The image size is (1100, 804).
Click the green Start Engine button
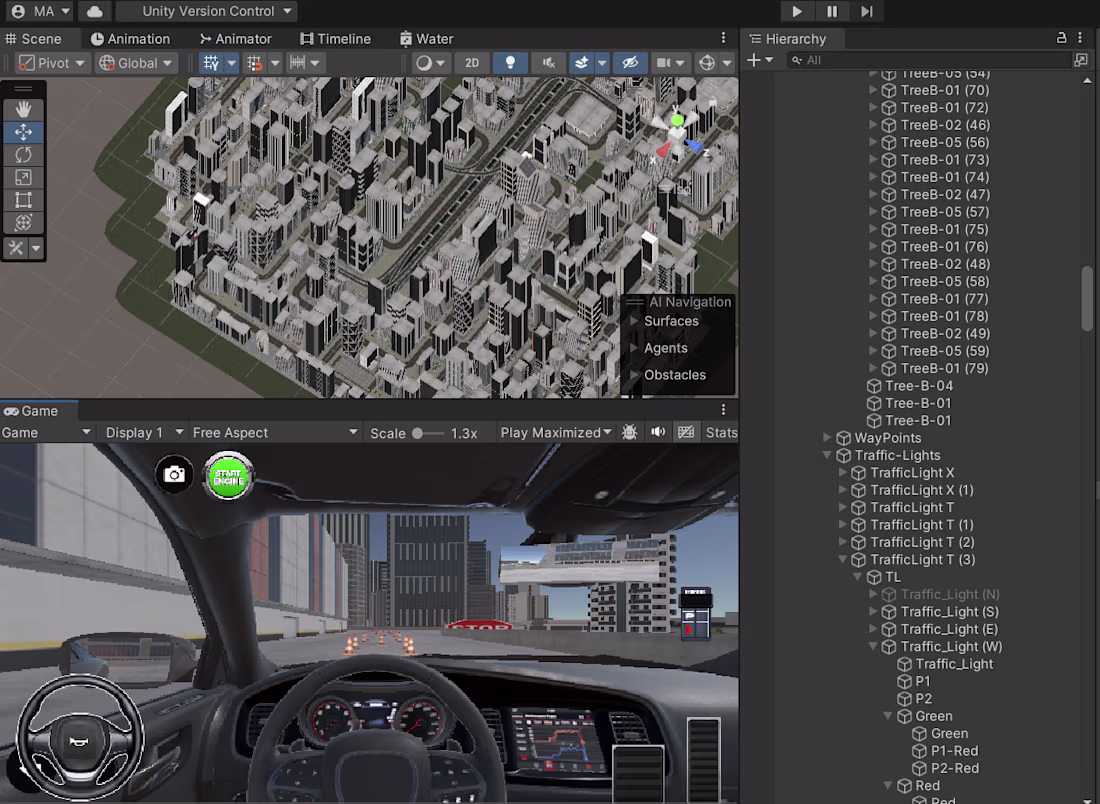pos(228,477)
